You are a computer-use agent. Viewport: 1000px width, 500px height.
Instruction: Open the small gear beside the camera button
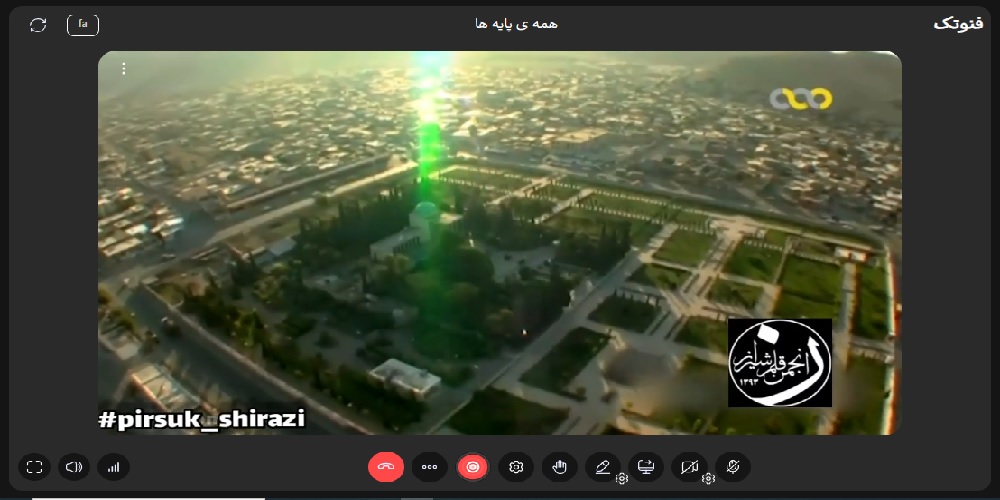[x=708, y=478]
